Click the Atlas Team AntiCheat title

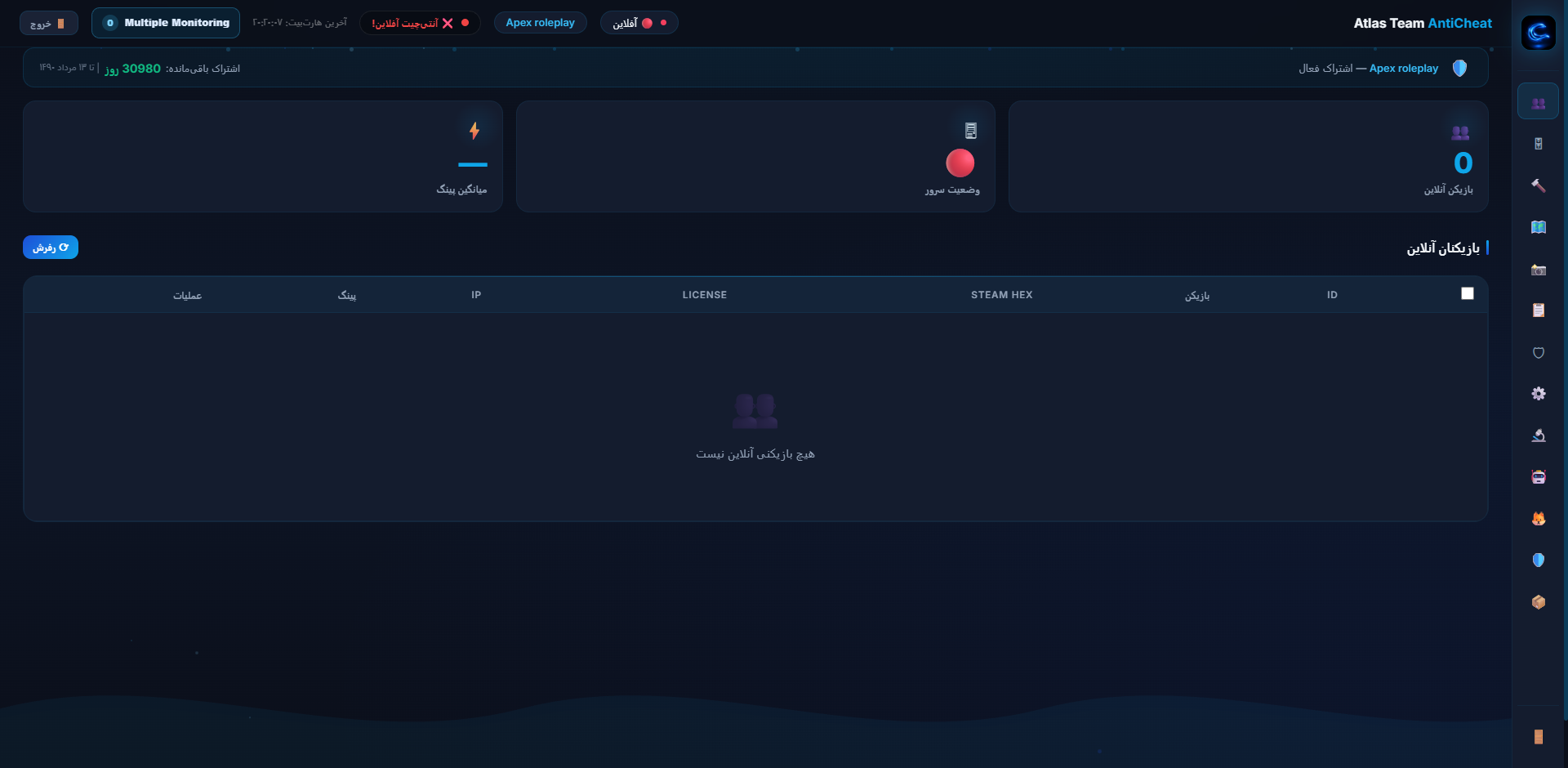click(1422, 23)
